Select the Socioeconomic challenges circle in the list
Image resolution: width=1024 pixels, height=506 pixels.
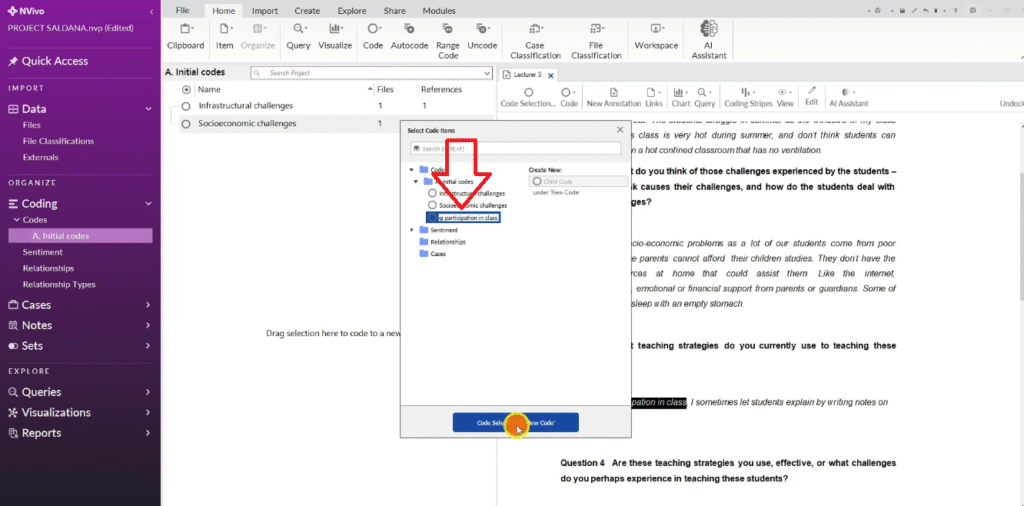coord(186,124)
